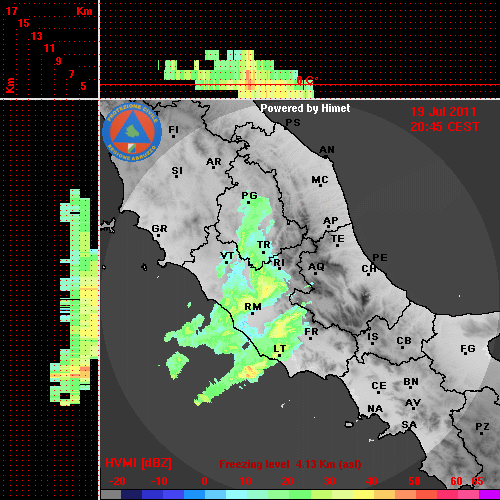Click the PZ city label
Screen dimensions: 500x500
click(482, 426)
